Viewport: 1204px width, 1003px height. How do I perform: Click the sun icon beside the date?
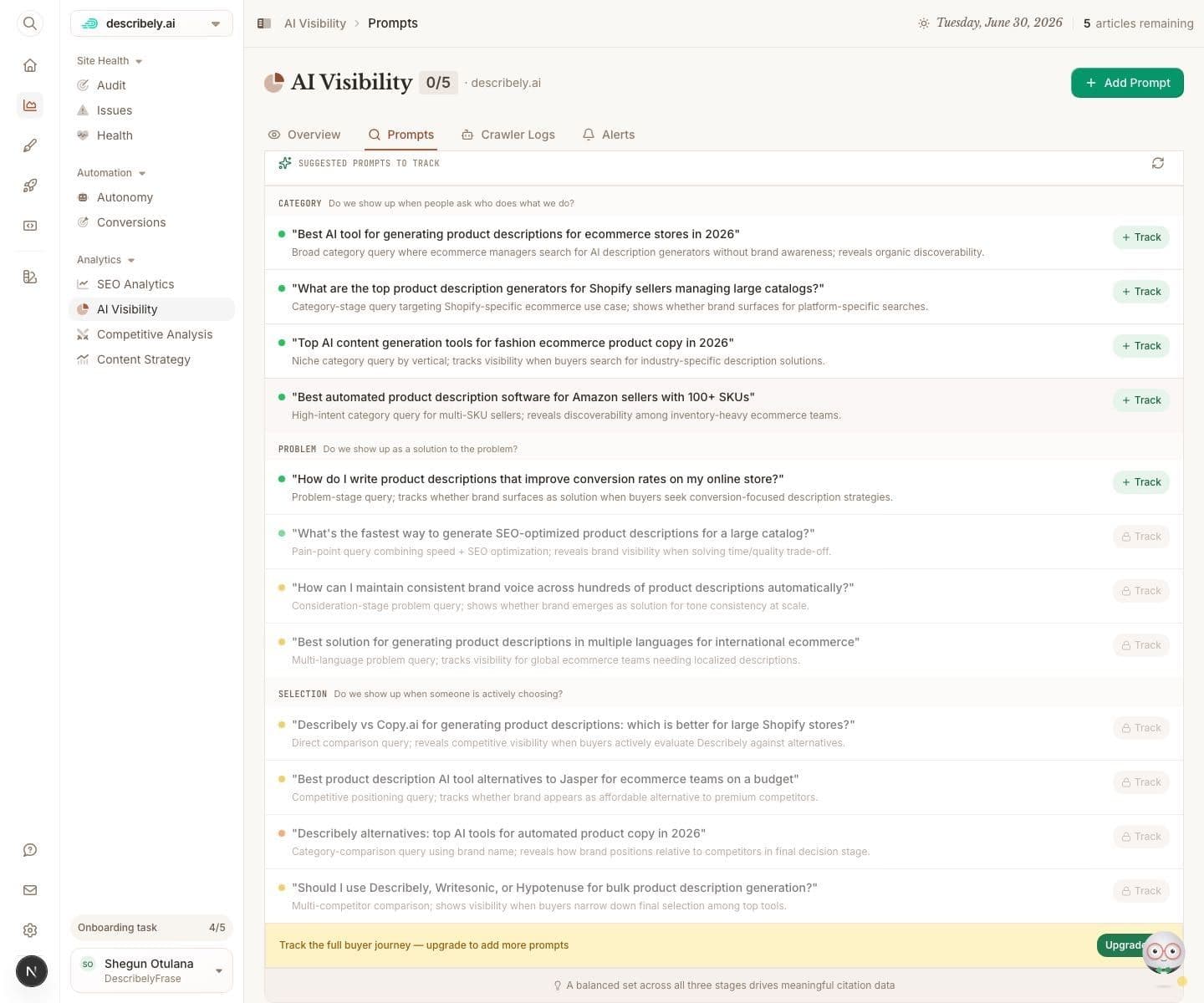[x=923, y=23]
